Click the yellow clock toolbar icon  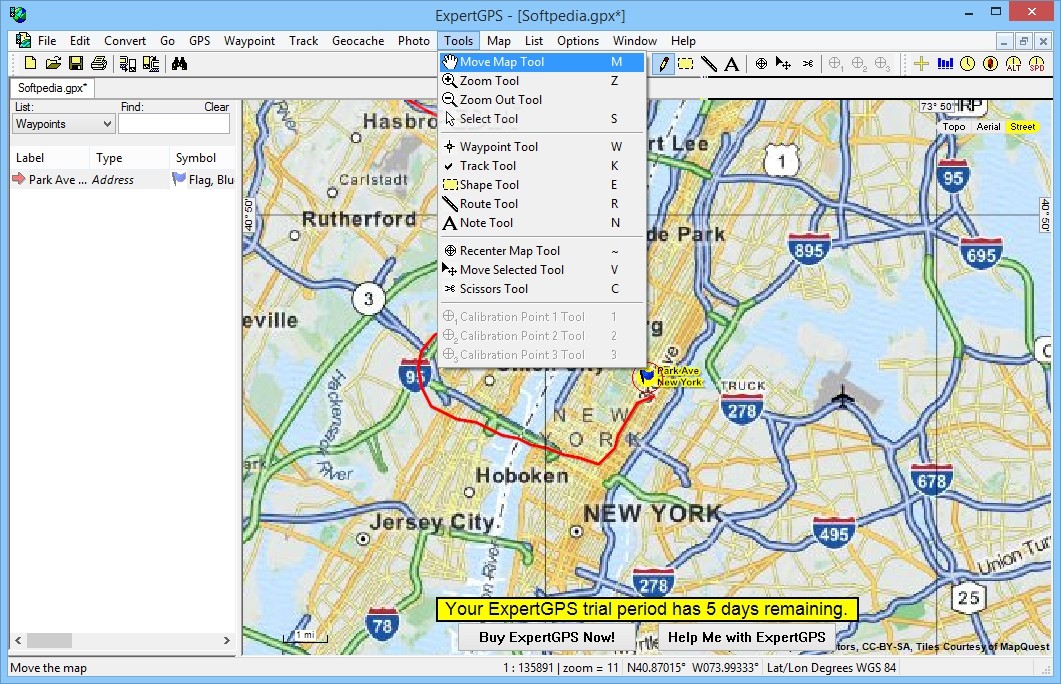click(x=968, y=64)
